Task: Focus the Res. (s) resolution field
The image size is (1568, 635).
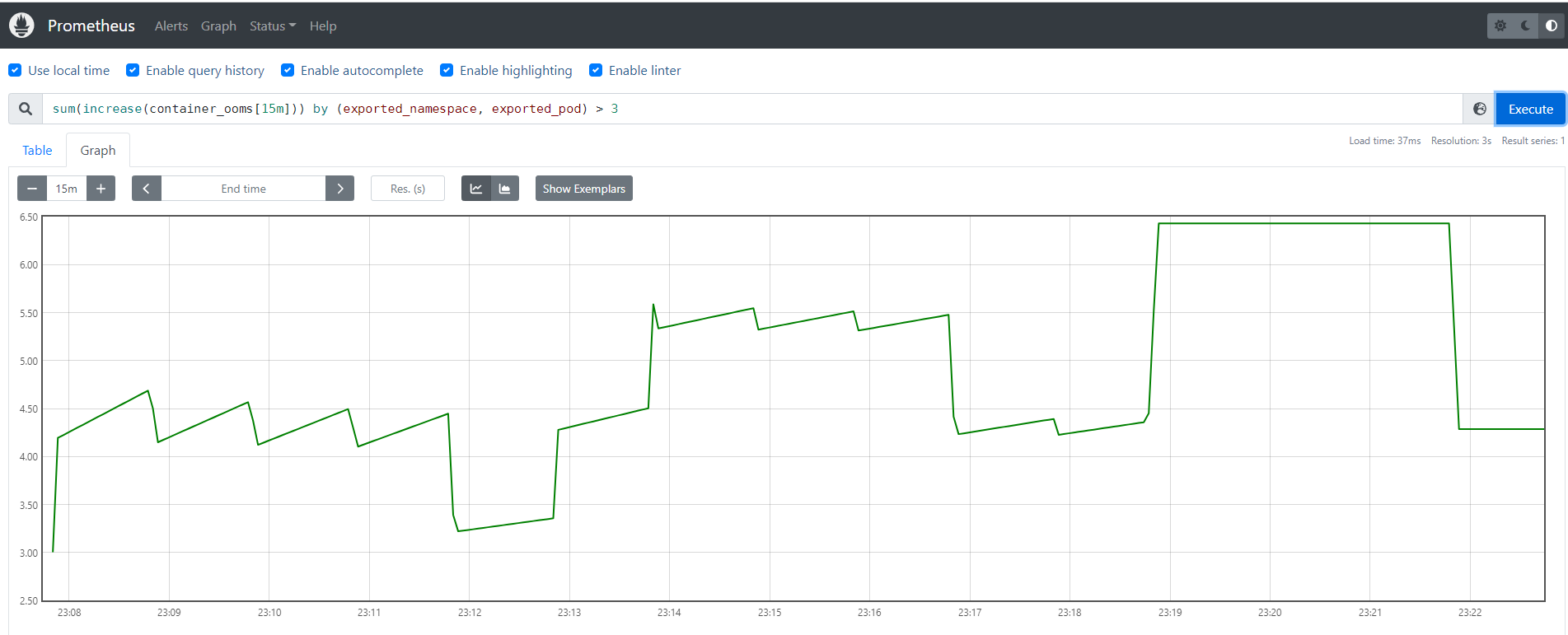Action: (x=408, y=189)
